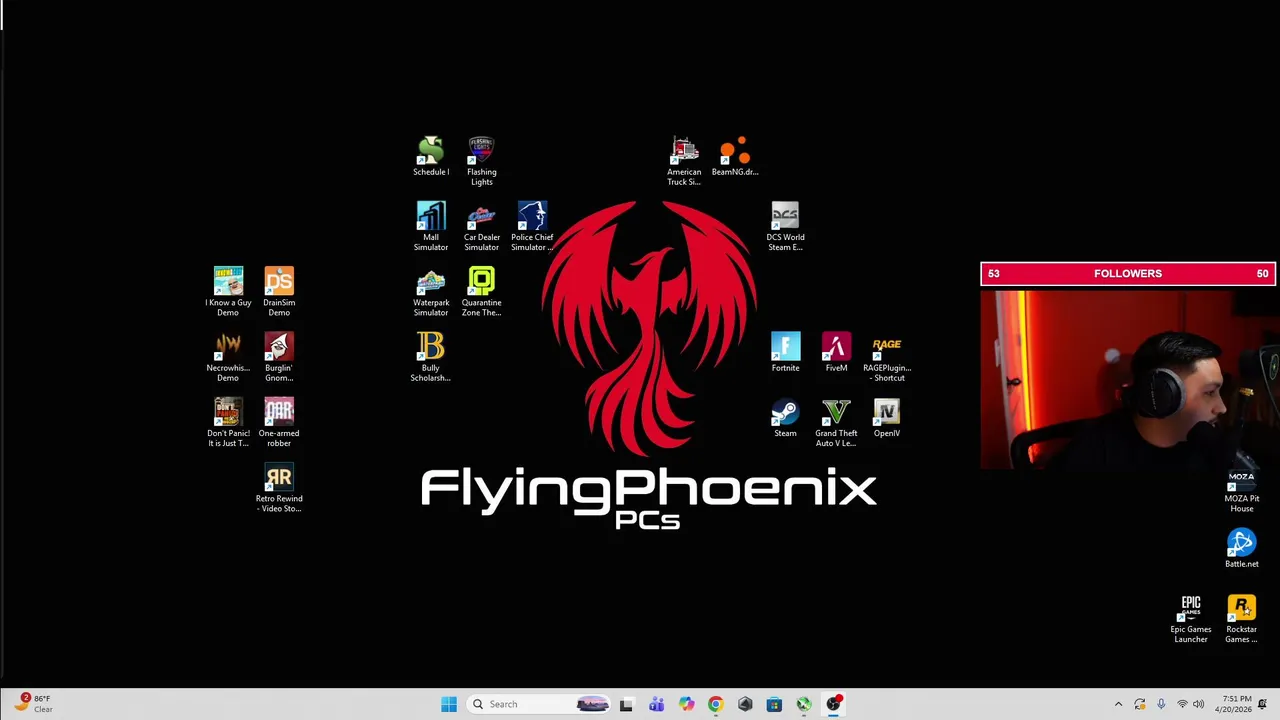
Task: Open the volume speaker tray icon
Action: pyautogui.click(x=1199, y=704)
